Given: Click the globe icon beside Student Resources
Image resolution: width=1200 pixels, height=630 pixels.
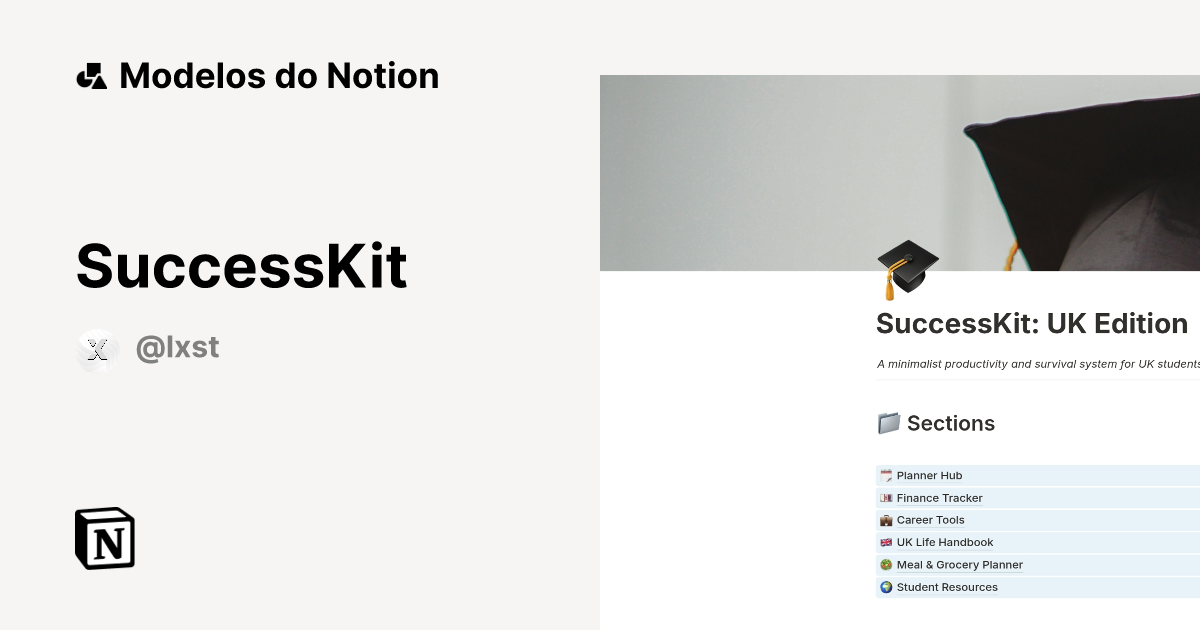Looking at the screenshot, I should click(x=885, y=587).
